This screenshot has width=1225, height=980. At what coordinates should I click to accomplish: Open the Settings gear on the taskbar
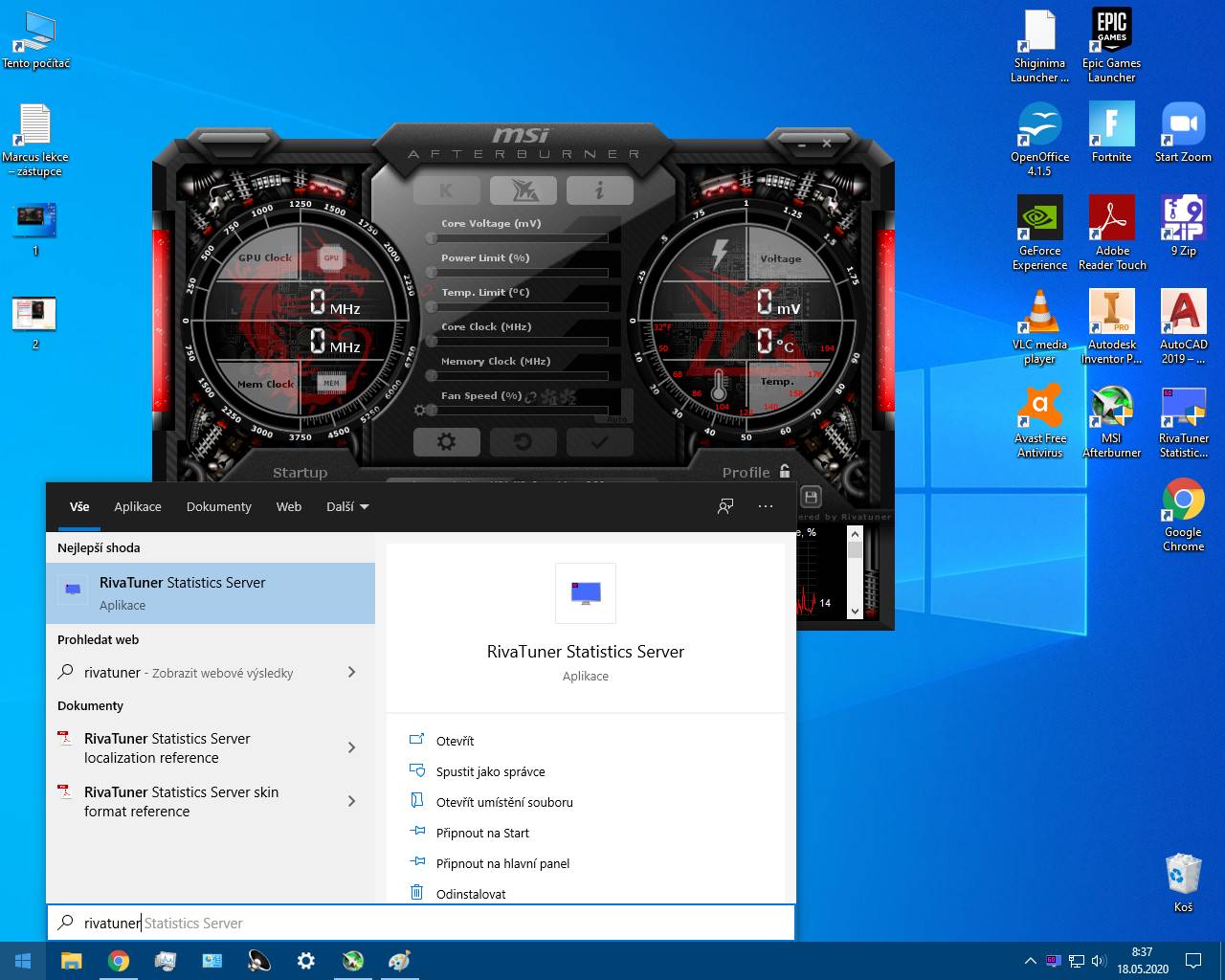click(306, 961)
